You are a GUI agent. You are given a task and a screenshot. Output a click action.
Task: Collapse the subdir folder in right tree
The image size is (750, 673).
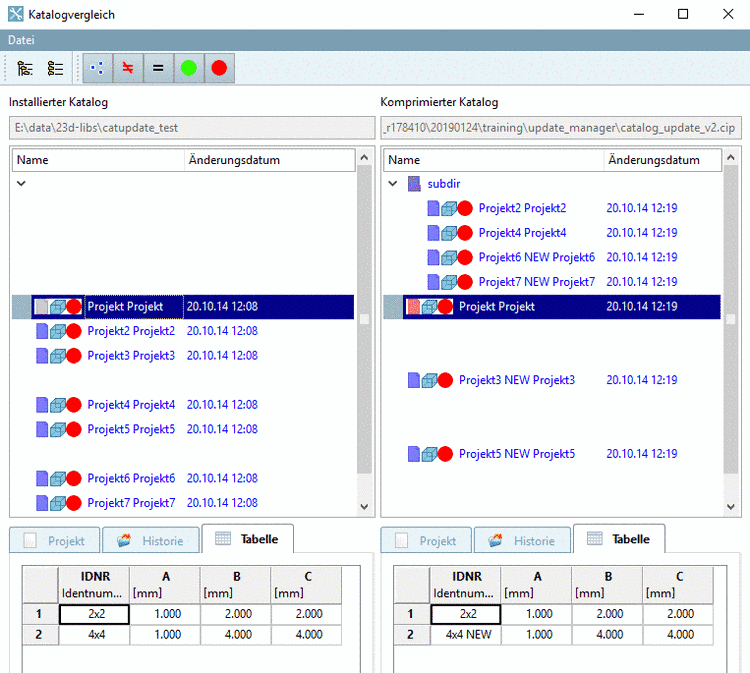(393, 184)
